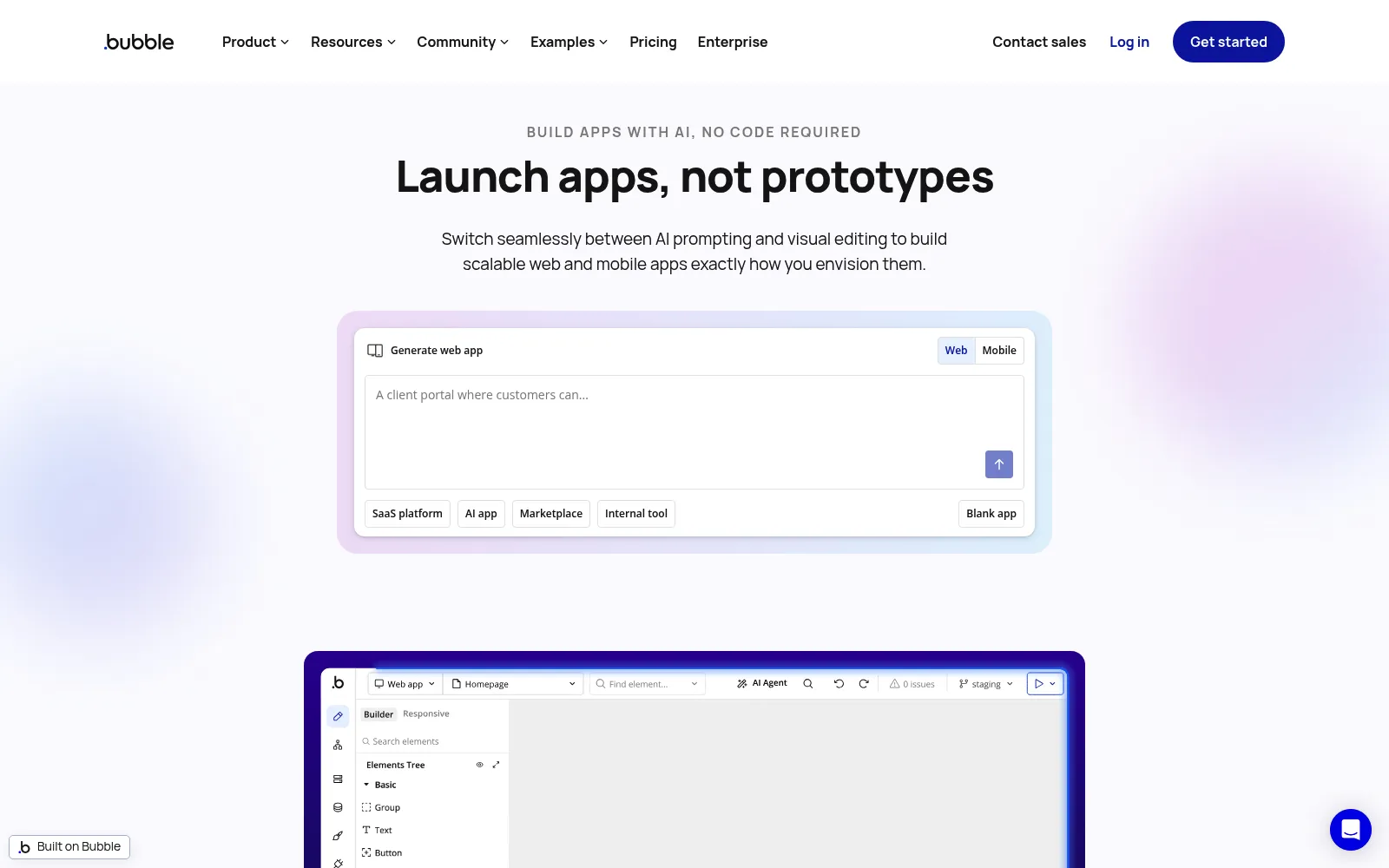Open the staging branch dropdown
Viewport: 1389px width, 868px height.
tap(986, 684)
